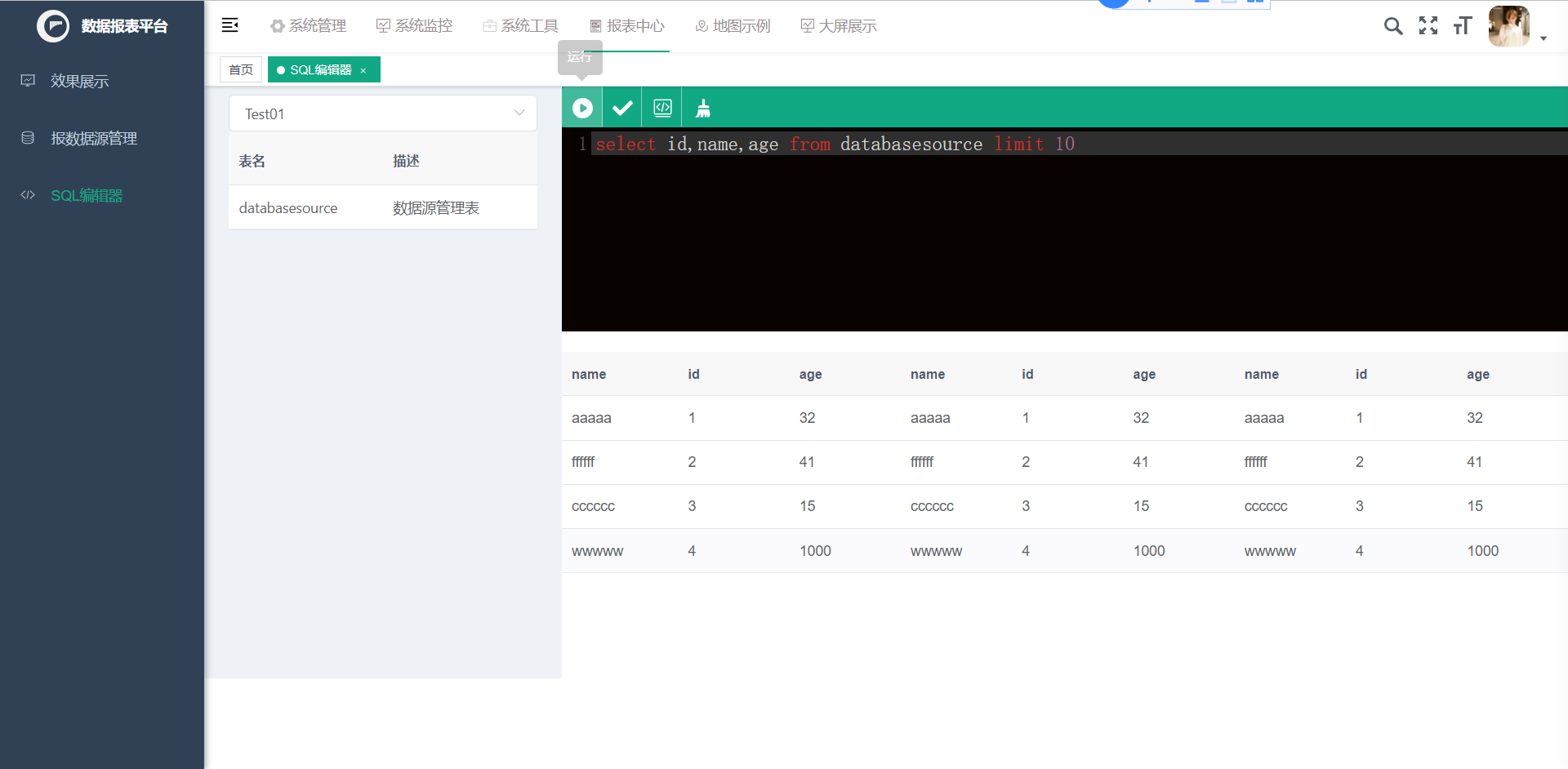
Task: Close the SQL编辑器 tab
Action: coord(363,70)
